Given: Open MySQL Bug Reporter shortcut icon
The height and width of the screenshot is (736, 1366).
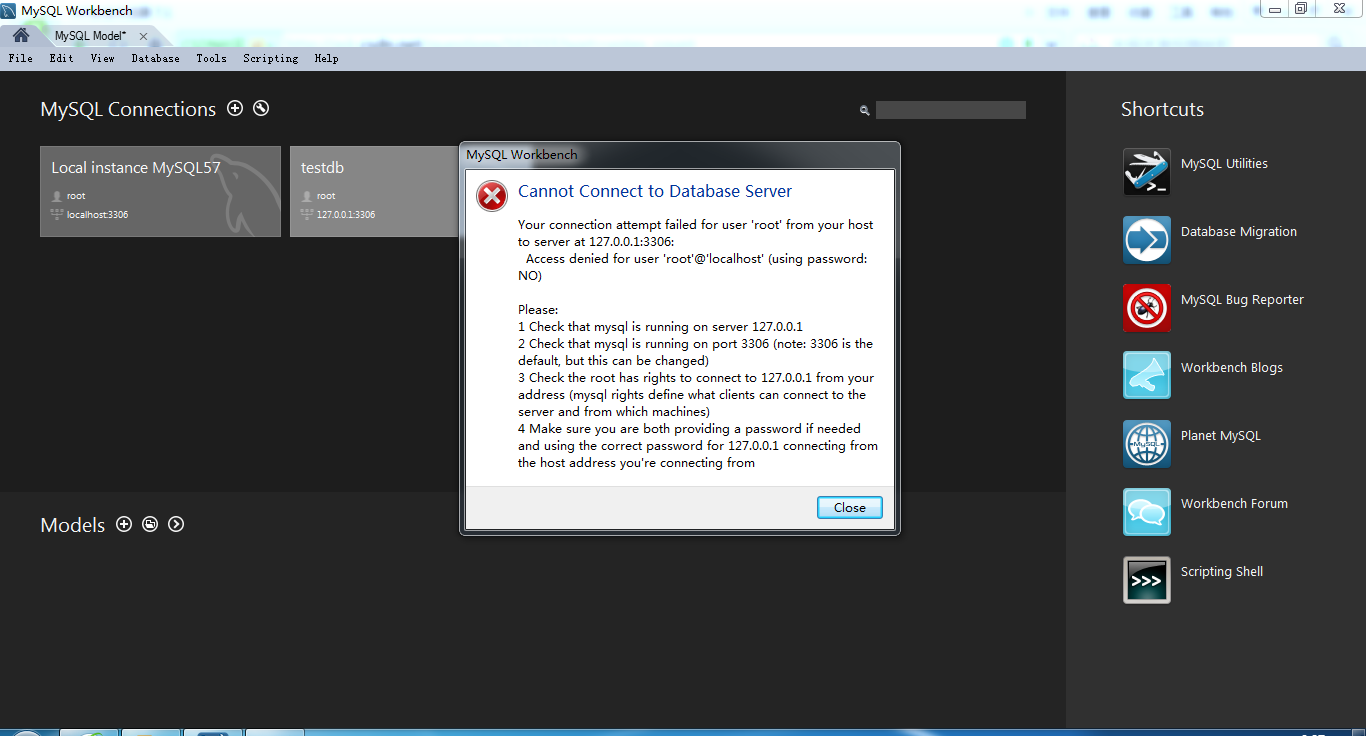Looking at the screenshot, I should (x=1146, y=308).
